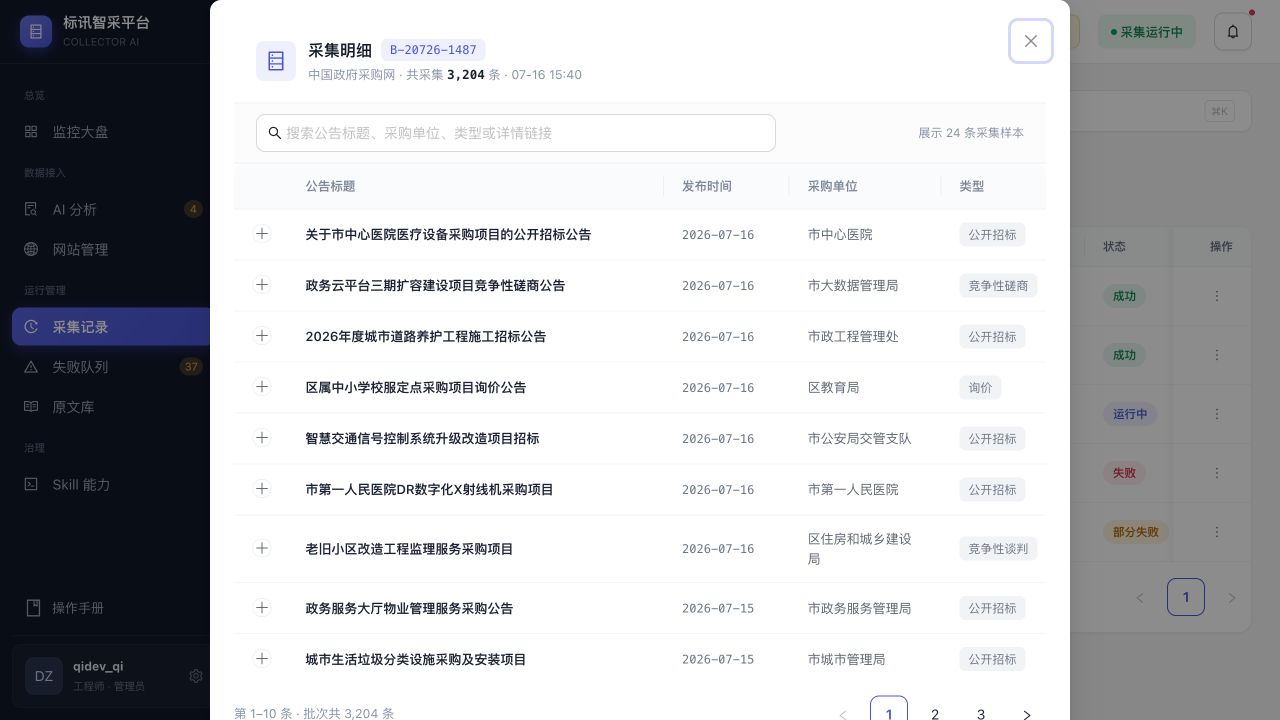
Task: Expand row 市第一人民医院DR数字化X射线机
Action: pos(262,488)
